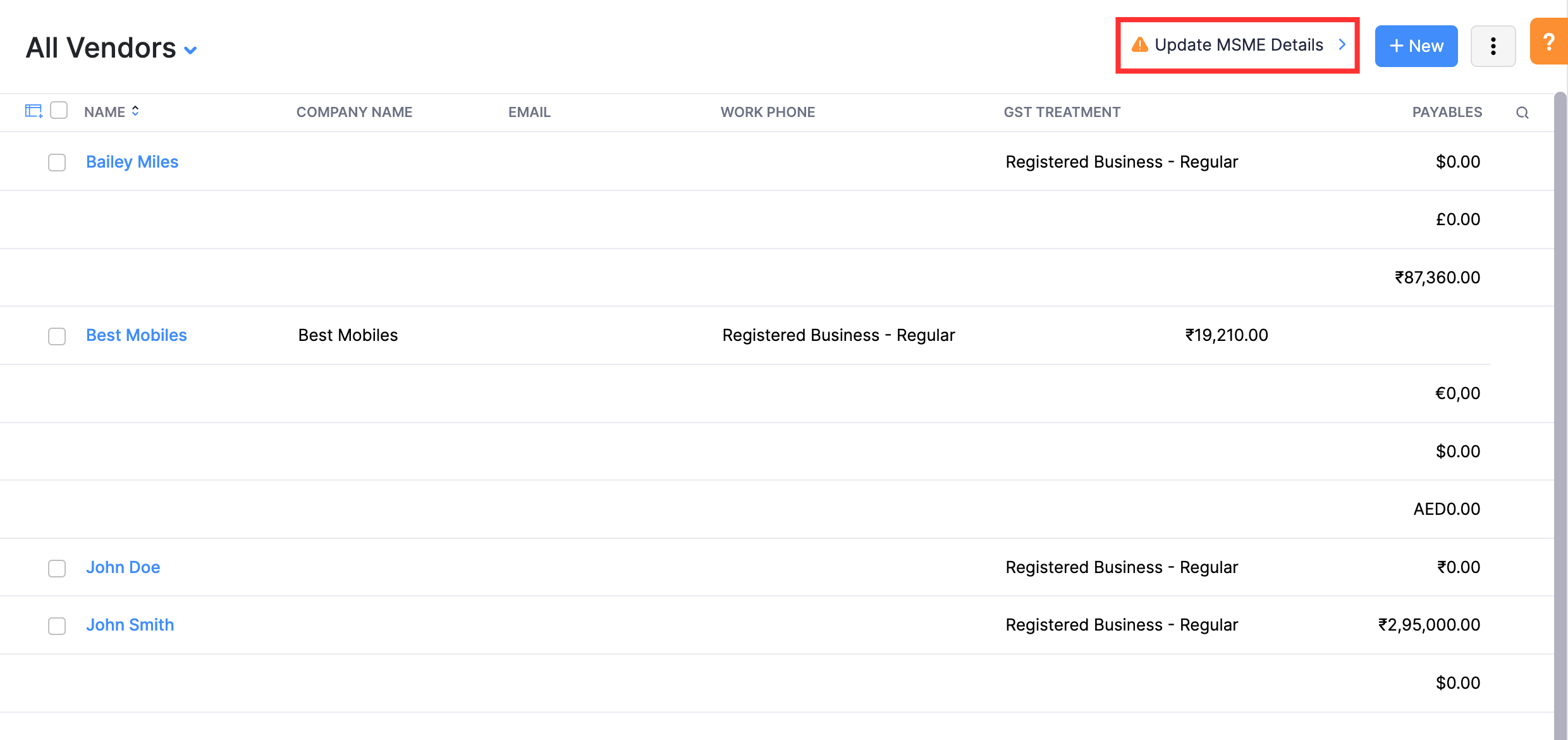Tick the checkbox beside John Smith
This screenshot has height=740, width=1568.
point(56,626)
